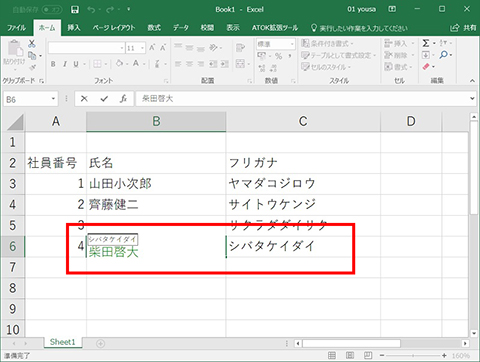
Task: Open Customize Quick Access Toolbar dropdown
Action: pyautogui.click(x=129, y=9)
